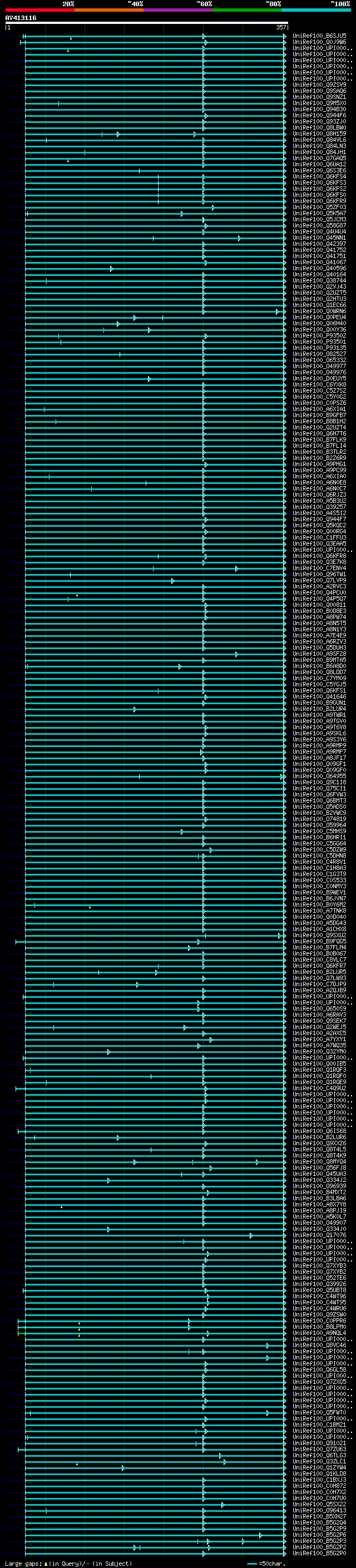Open hit UniRef100_C7DJP9
The width and height of the screenshot is (356, 1568).
319,985
